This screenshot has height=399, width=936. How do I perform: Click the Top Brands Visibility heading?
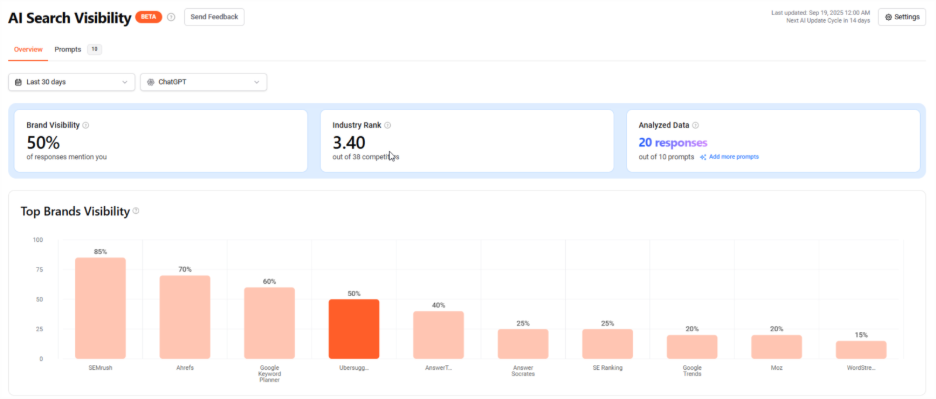(x=75, y=211)
